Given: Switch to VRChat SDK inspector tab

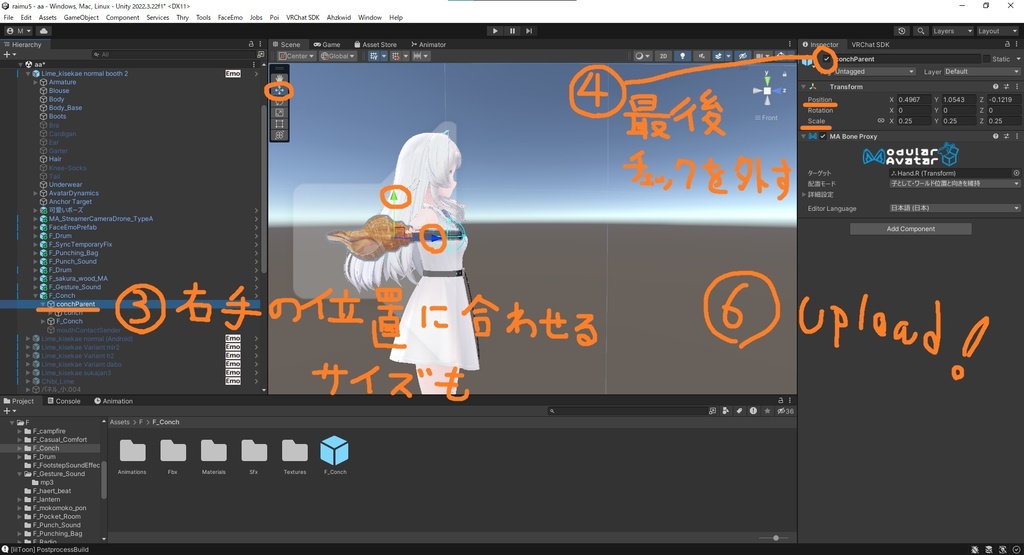Looking at the screenshot, I should 870,44.
